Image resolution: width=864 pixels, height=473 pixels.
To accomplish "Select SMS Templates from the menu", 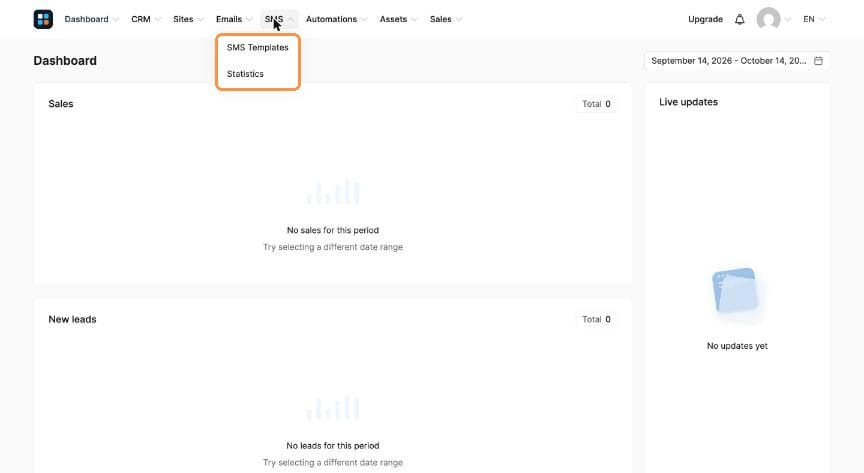I will tap(258, 47).
